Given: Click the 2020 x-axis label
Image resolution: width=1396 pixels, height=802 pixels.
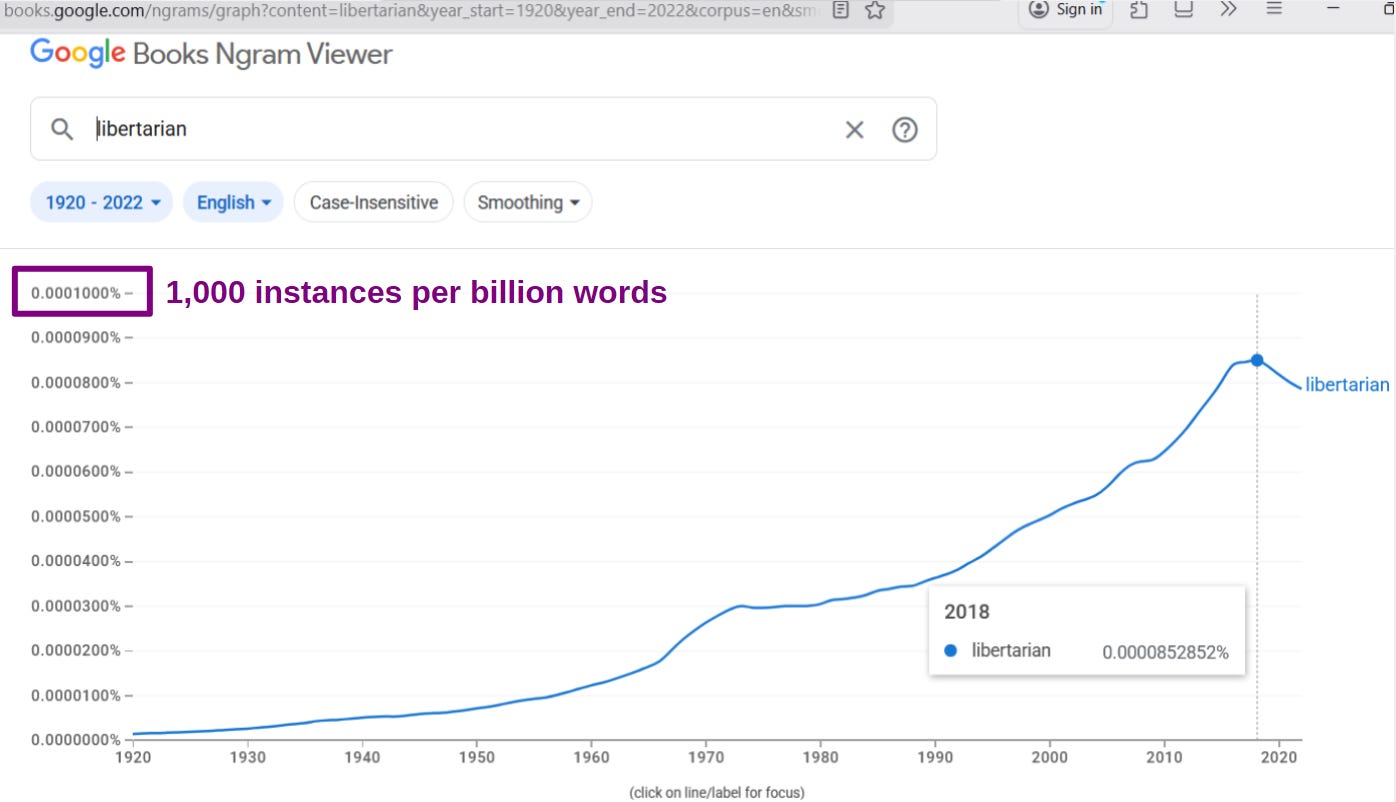Looking at the screenshot, I should click(x=1279, y=758).
